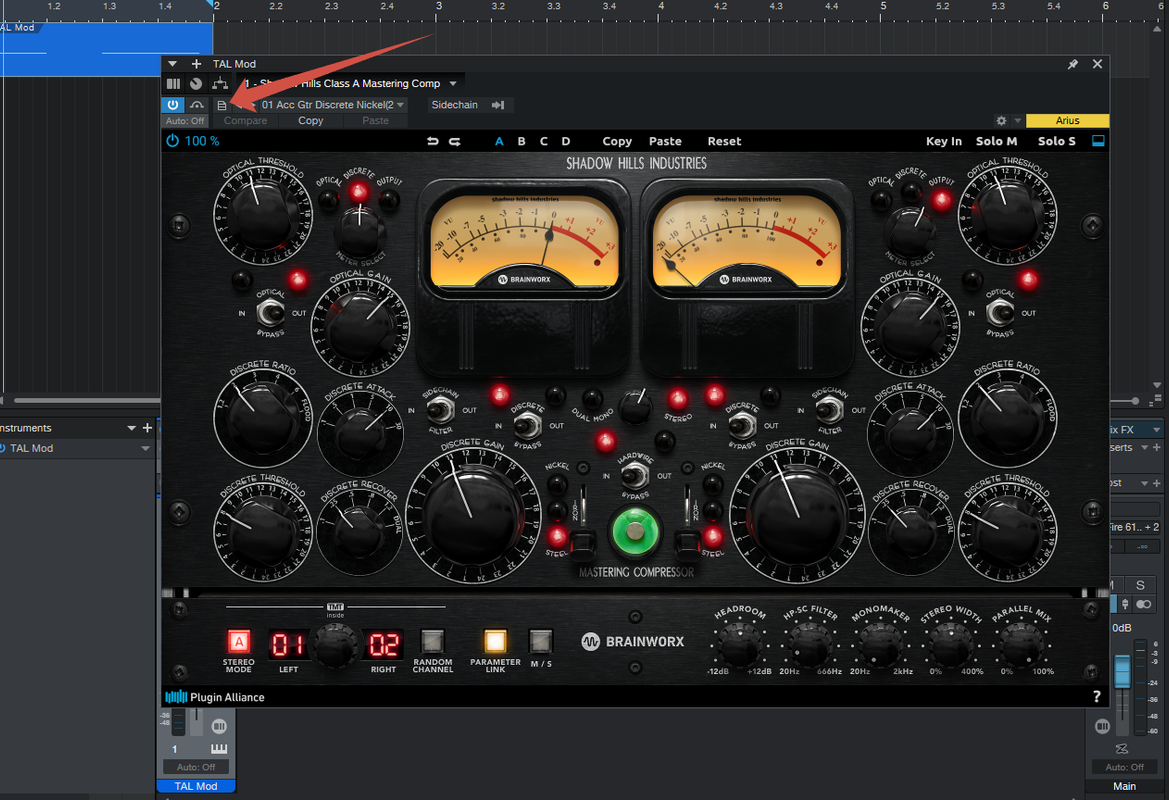Viewport: 1169px width, 800px height.
Task: Toggle the M / S button
Action: (x=541, y=641)
